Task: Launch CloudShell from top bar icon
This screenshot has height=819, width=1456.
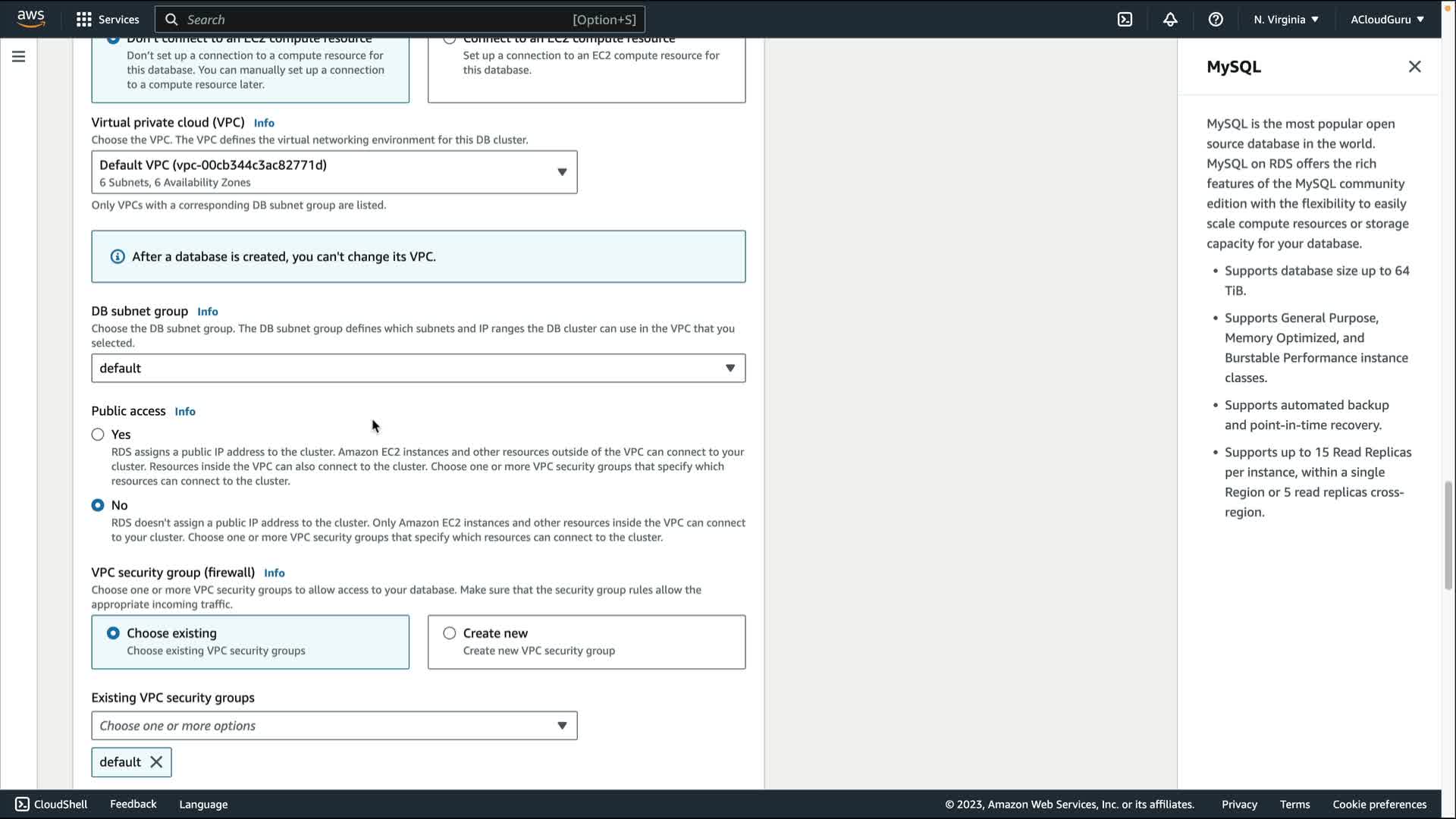Action: [1125, 20]
